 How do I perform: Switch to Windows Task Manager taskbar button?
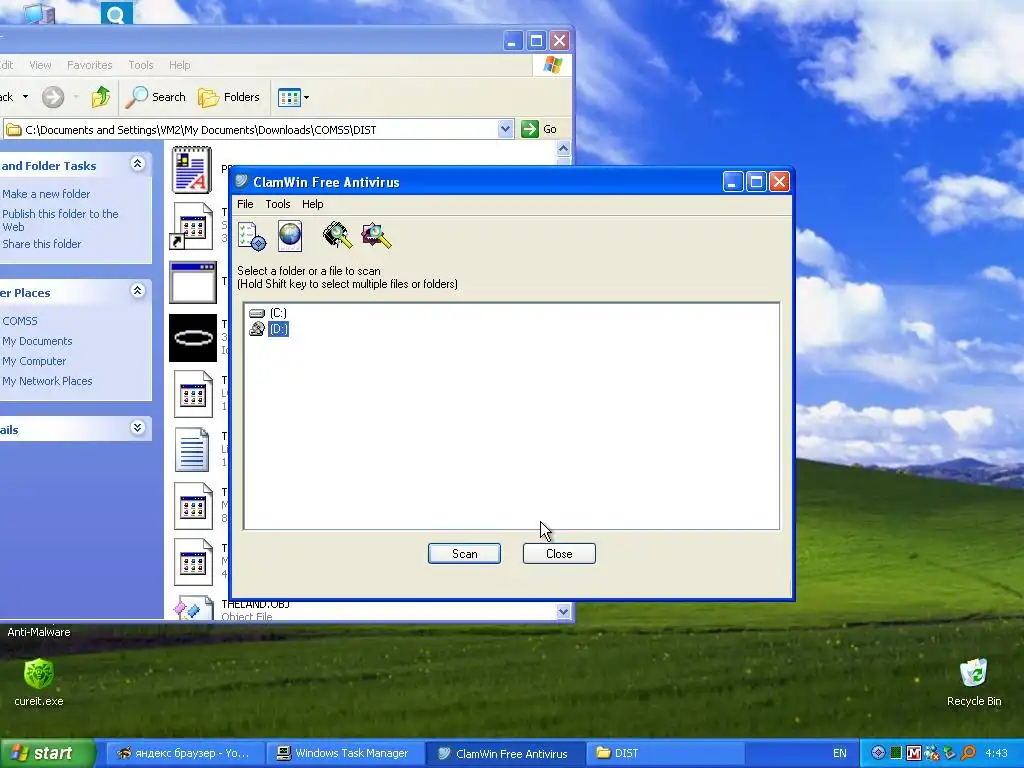click(x=344, y=753)
